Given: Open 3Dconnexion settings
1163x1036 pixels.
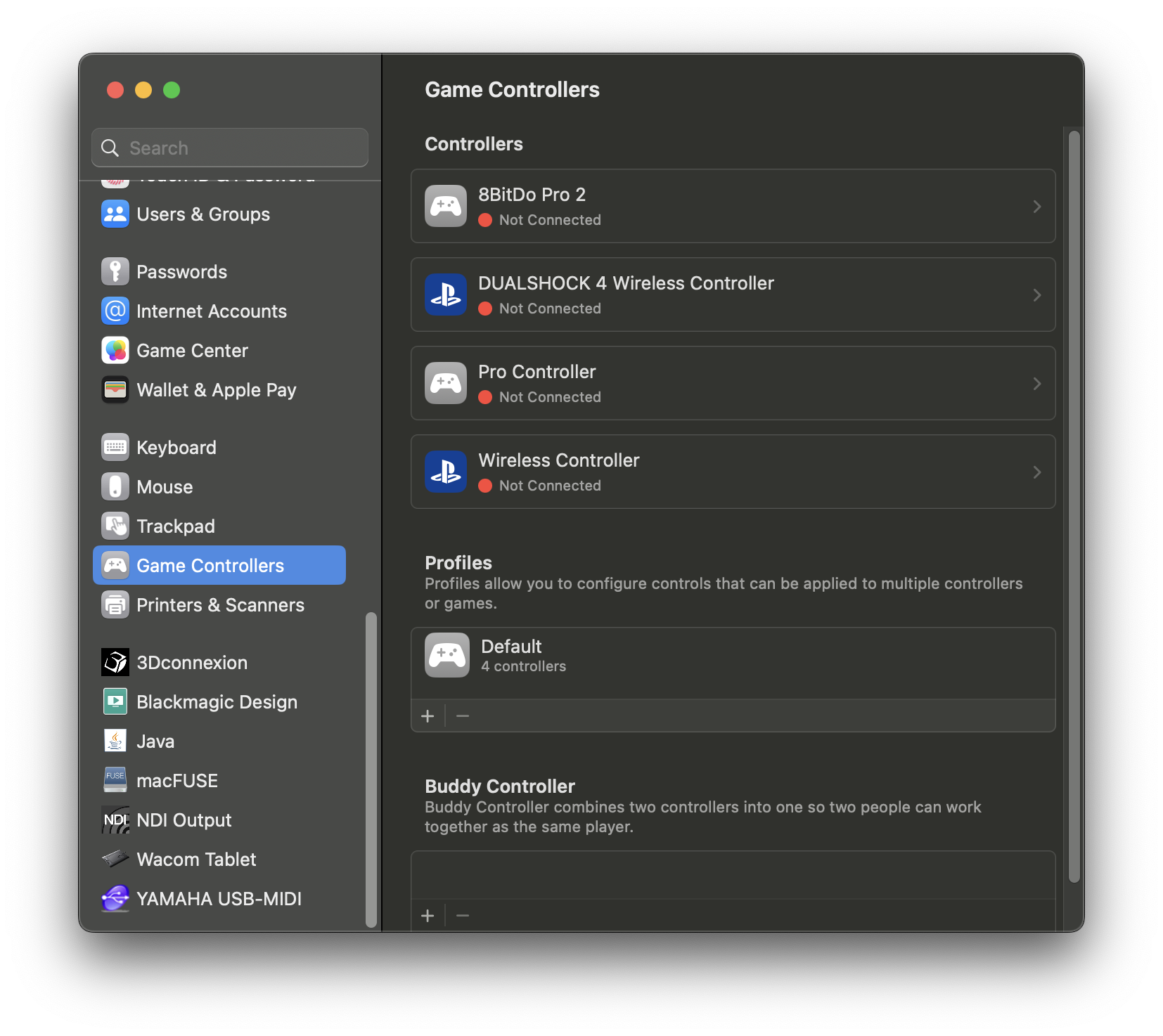Looking at the screenshot, I should click(115, 662).
